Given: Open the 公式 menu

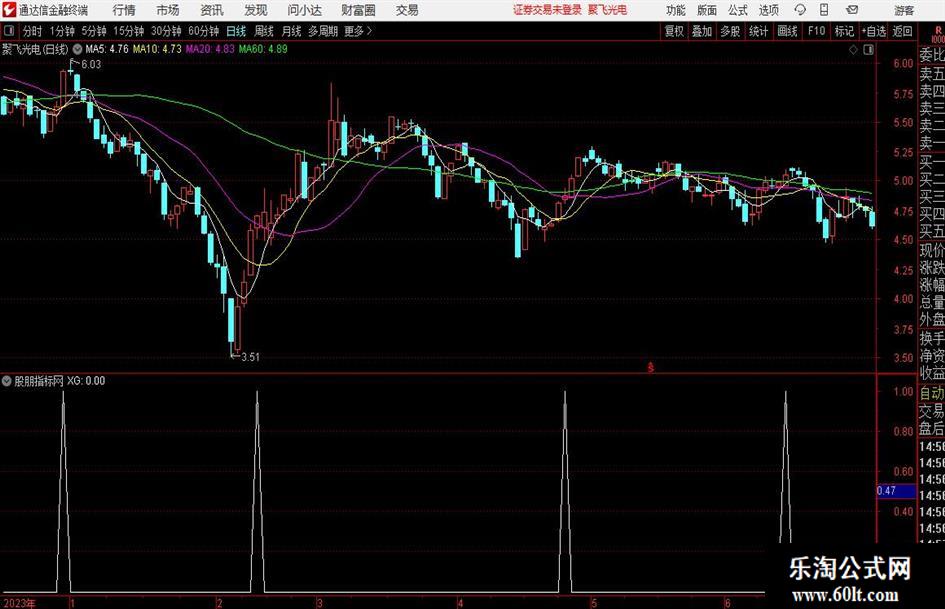Looking at the screenshot, I should click(738, 10).
